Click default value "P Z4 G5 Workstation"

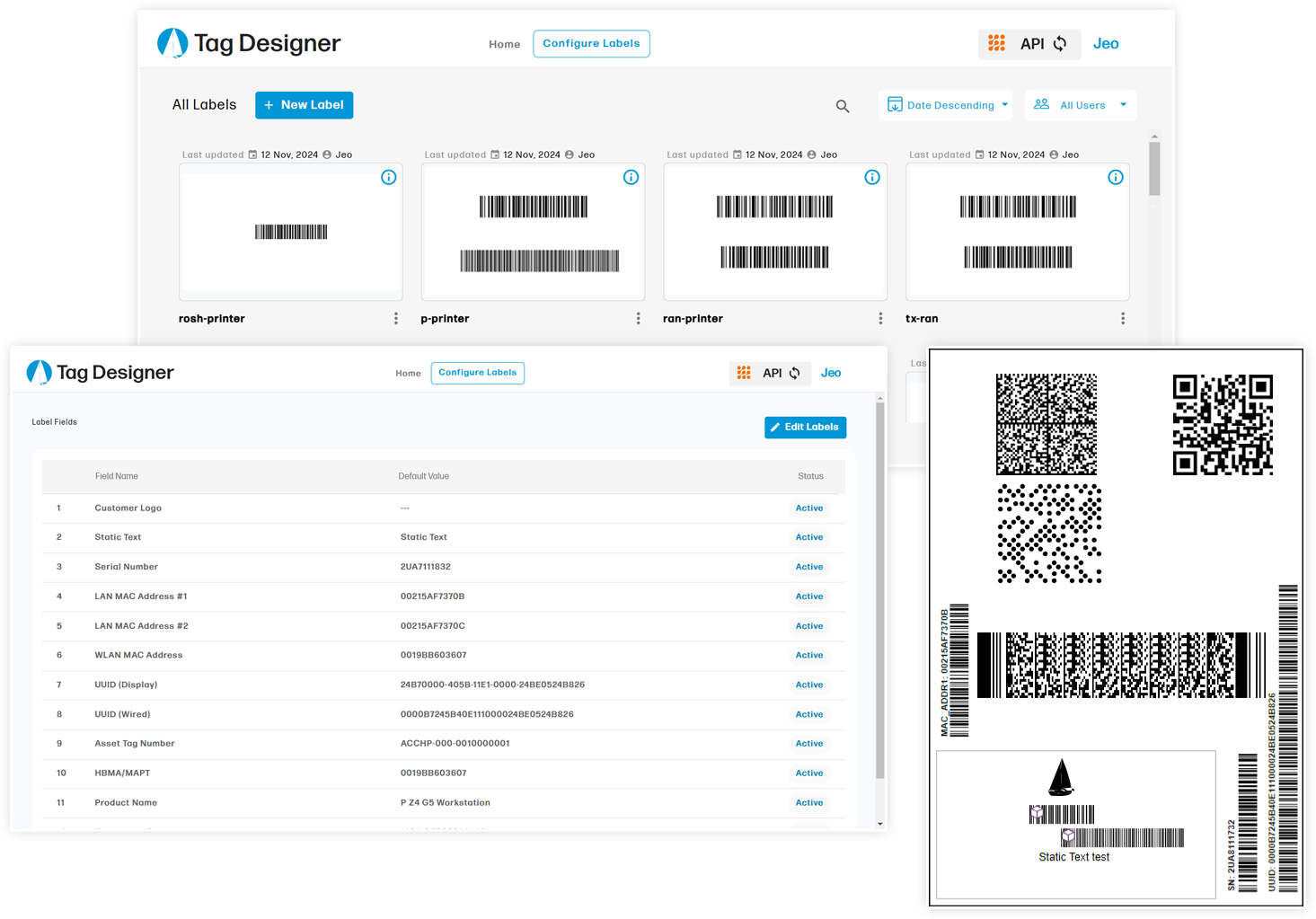coord(446,803)
